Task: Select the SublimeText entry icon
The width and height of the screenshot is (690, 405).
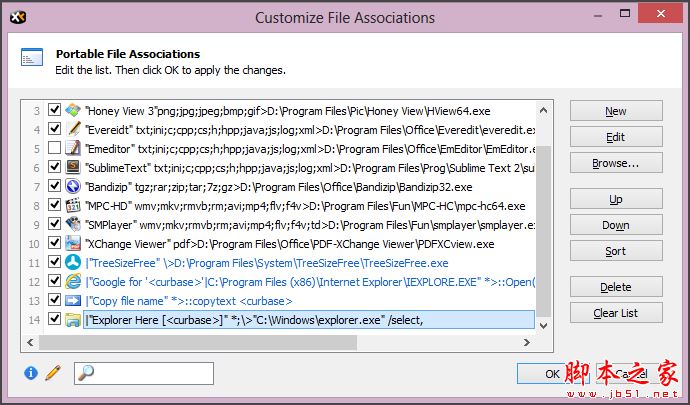Action: coord(73,167)
